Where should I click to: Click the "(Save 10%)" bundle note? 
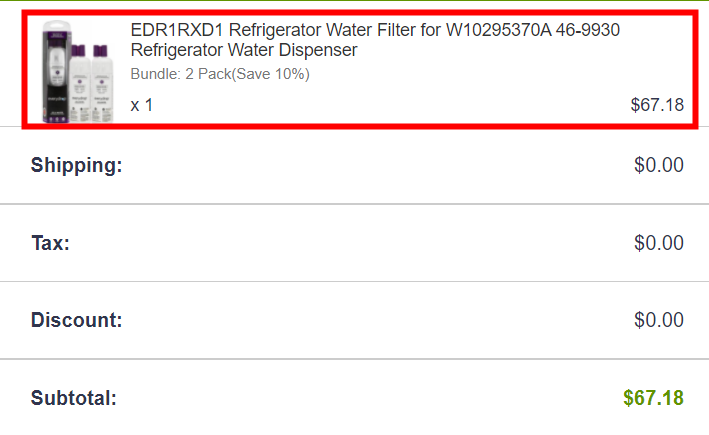point(270,74)
